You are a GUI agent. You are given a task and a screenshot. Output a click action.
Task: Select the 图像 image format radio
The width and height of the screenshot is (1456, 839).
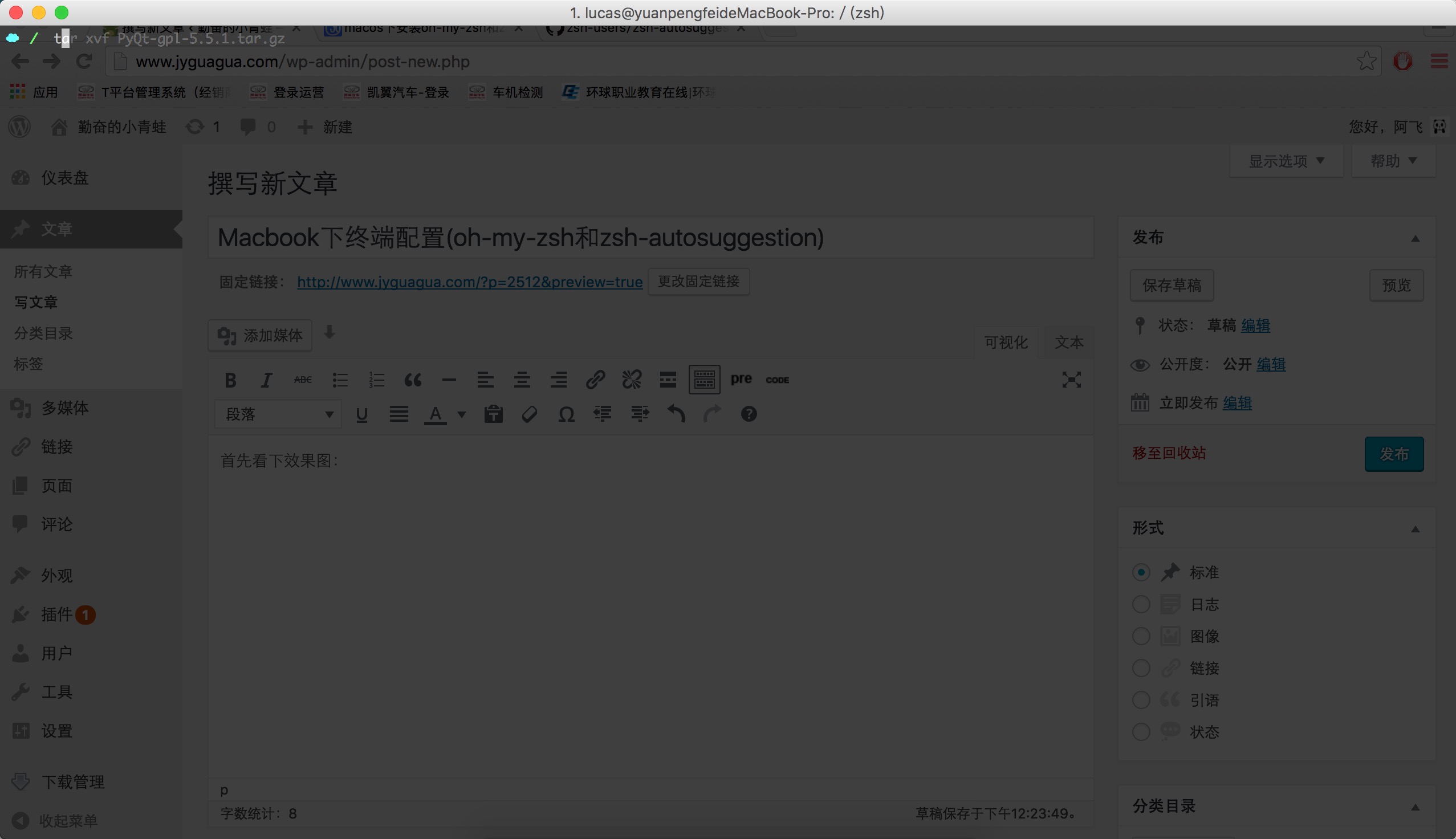click(x=1141, y=636)
